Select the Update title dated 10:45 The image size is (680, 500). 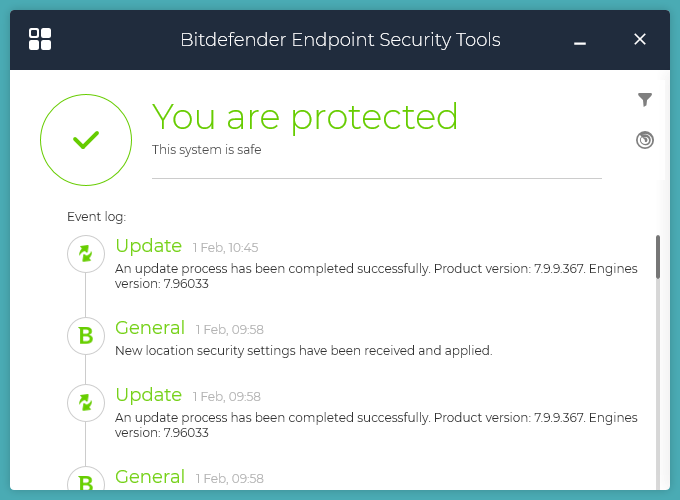pyautogui.click(x=149, y=246)
